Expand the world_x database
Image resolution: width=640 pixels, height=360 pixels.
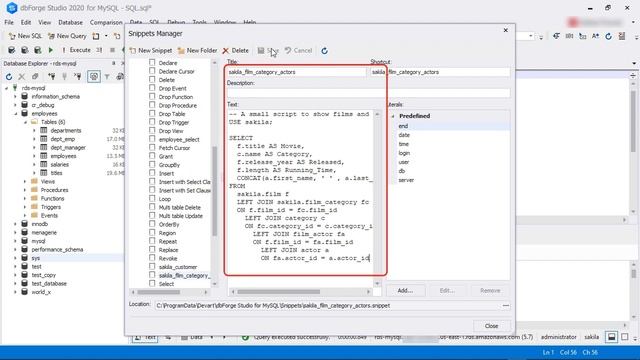pyautogui.click(x=16, y=292)
